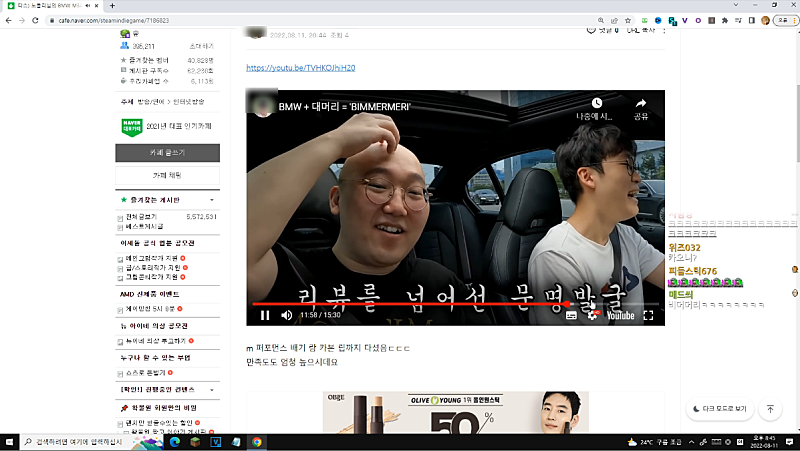Open the Chrome media control icon
This screenshot has width=800, height=451.
[738, 20]
